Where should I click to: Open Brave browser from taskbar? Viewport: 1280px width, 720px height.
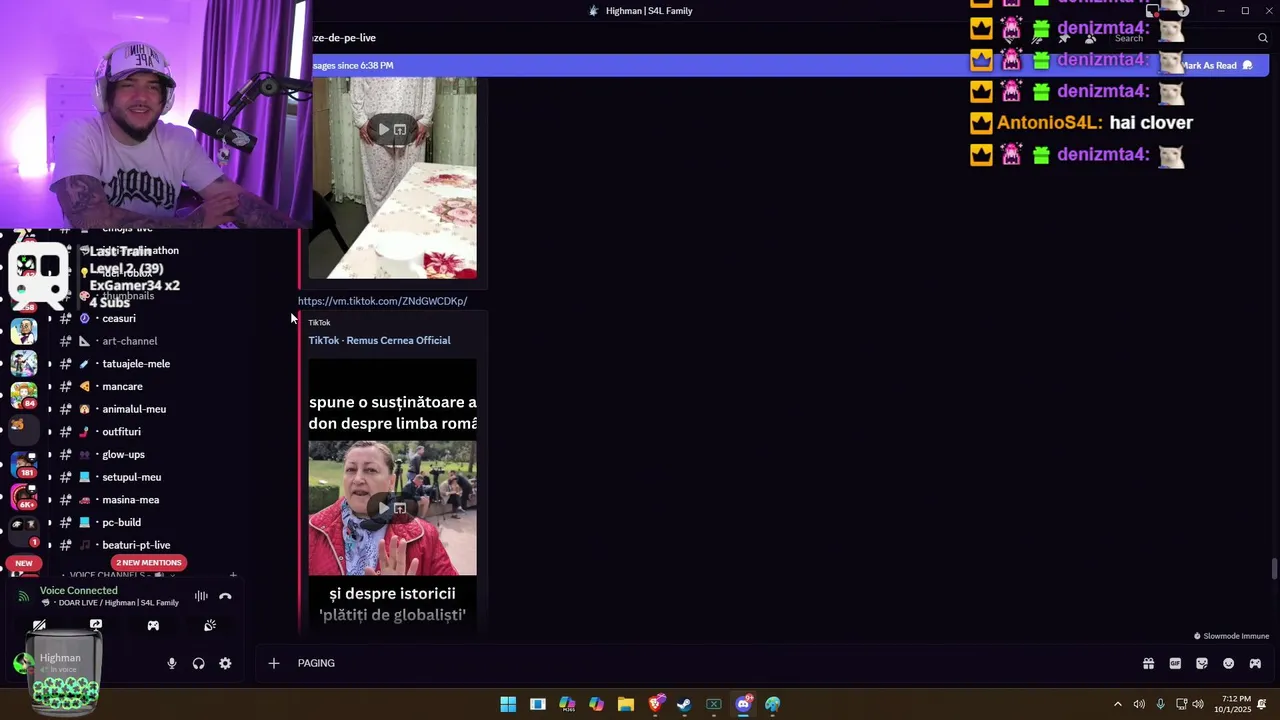655,704
